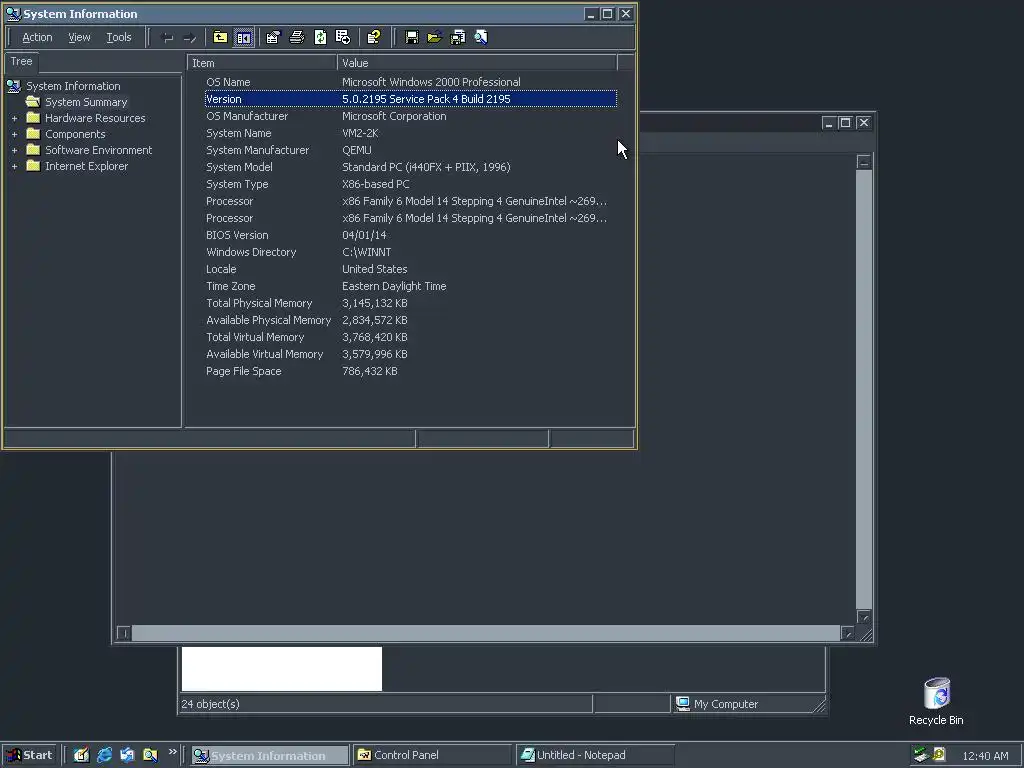Toggle the Show/Hide Console Tree icon
The height and width of the screenshot is (768, 1024).
244,37
